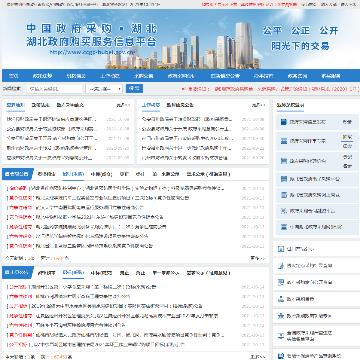Open the second item in the blue navigation bar
Screen dimensions: 360x360
pos(42,76)
